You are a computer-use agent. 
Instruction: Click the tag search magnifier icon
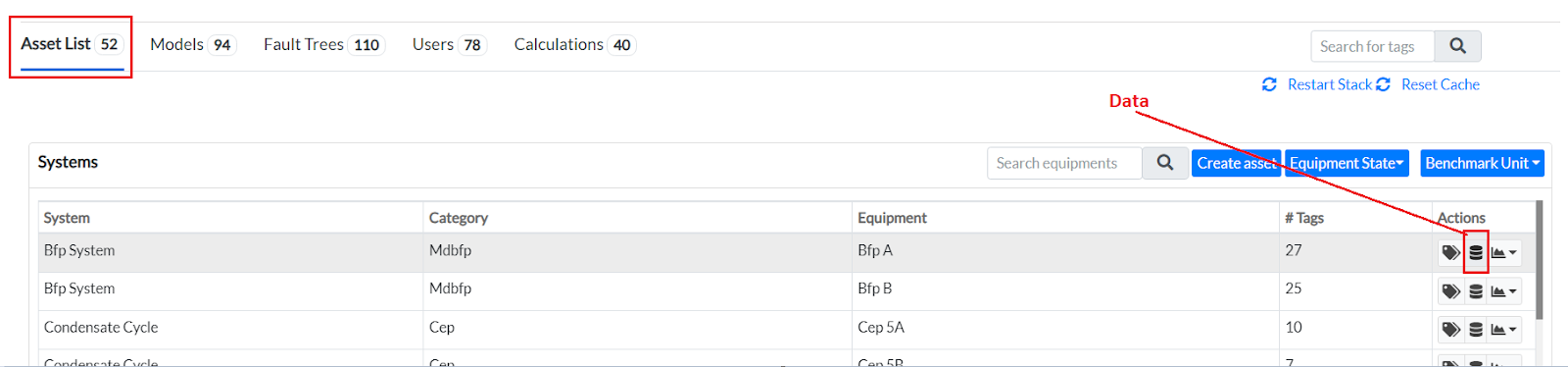[x=1457, y=46]
